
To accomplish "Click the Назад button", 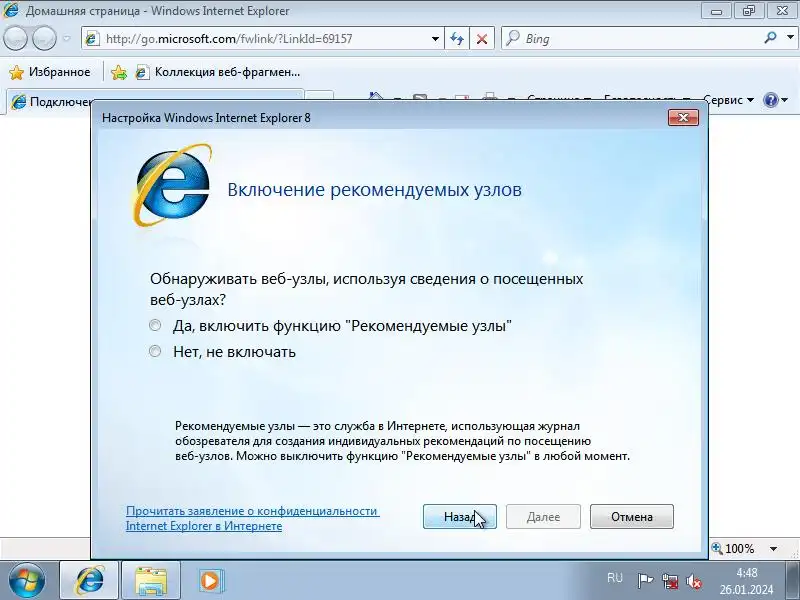I will pos(460,517).
